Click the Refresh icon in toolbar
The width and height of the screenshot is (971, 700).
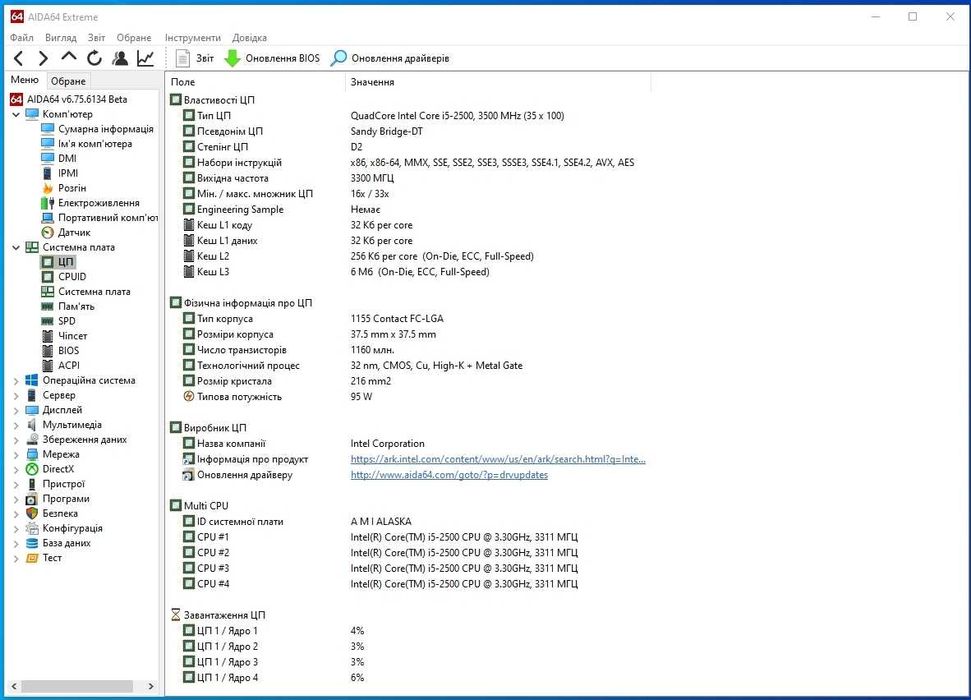(94, 58)
